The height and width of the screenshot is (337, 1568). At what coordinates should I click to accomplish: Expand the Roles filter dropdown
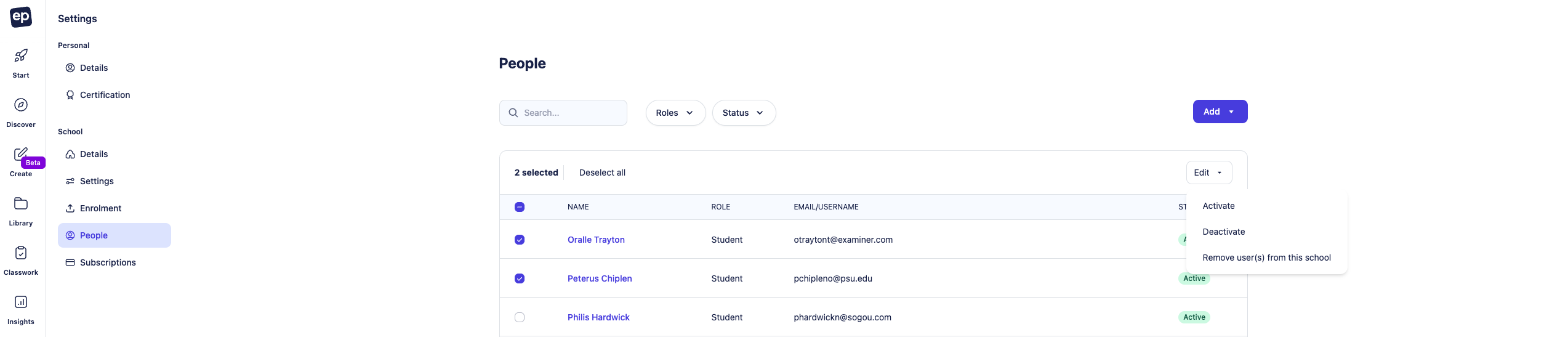coord(675,113)
